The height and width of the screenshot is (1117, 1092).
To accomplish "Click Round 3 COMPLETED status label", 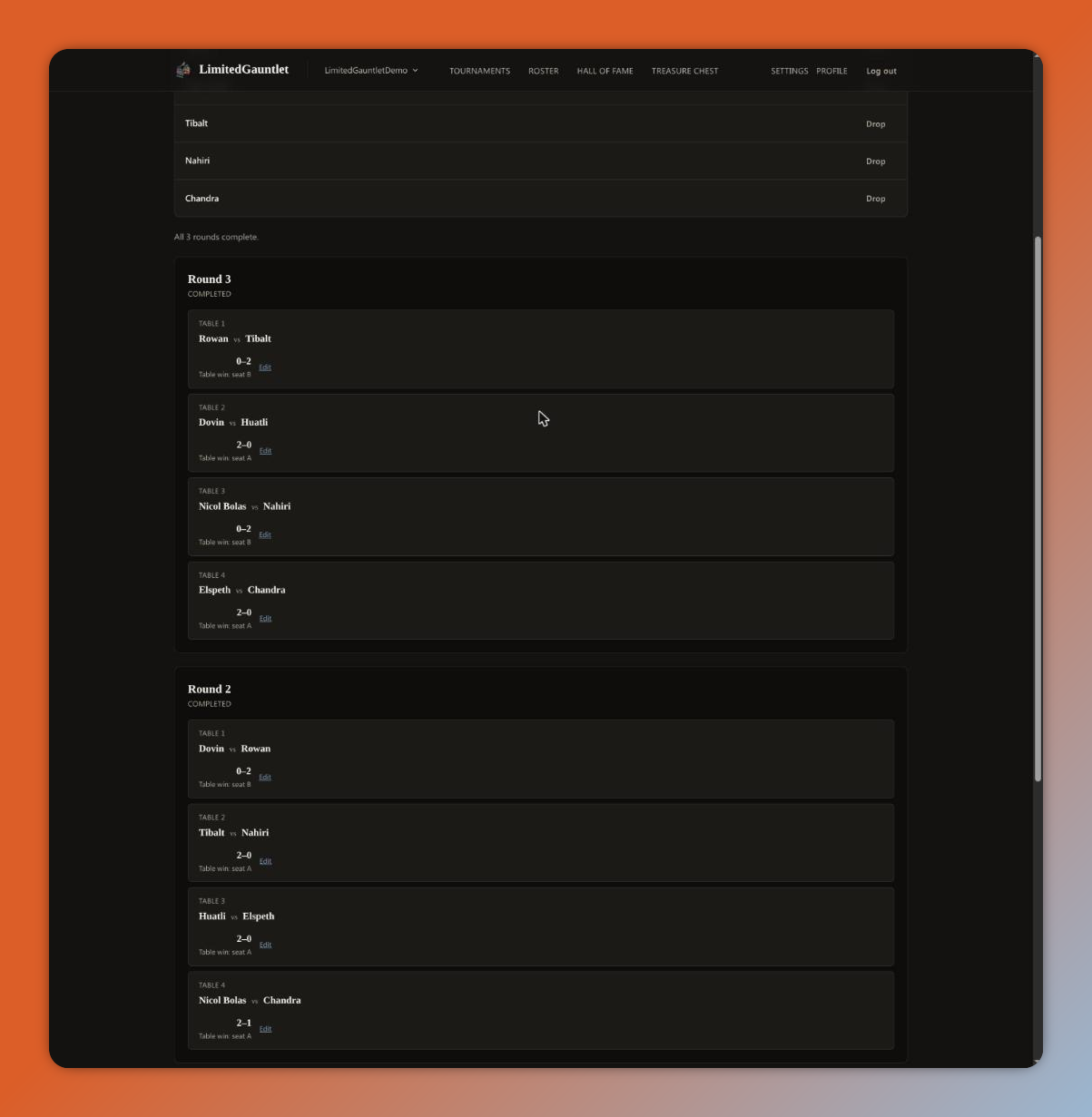I will pos(210,294).
